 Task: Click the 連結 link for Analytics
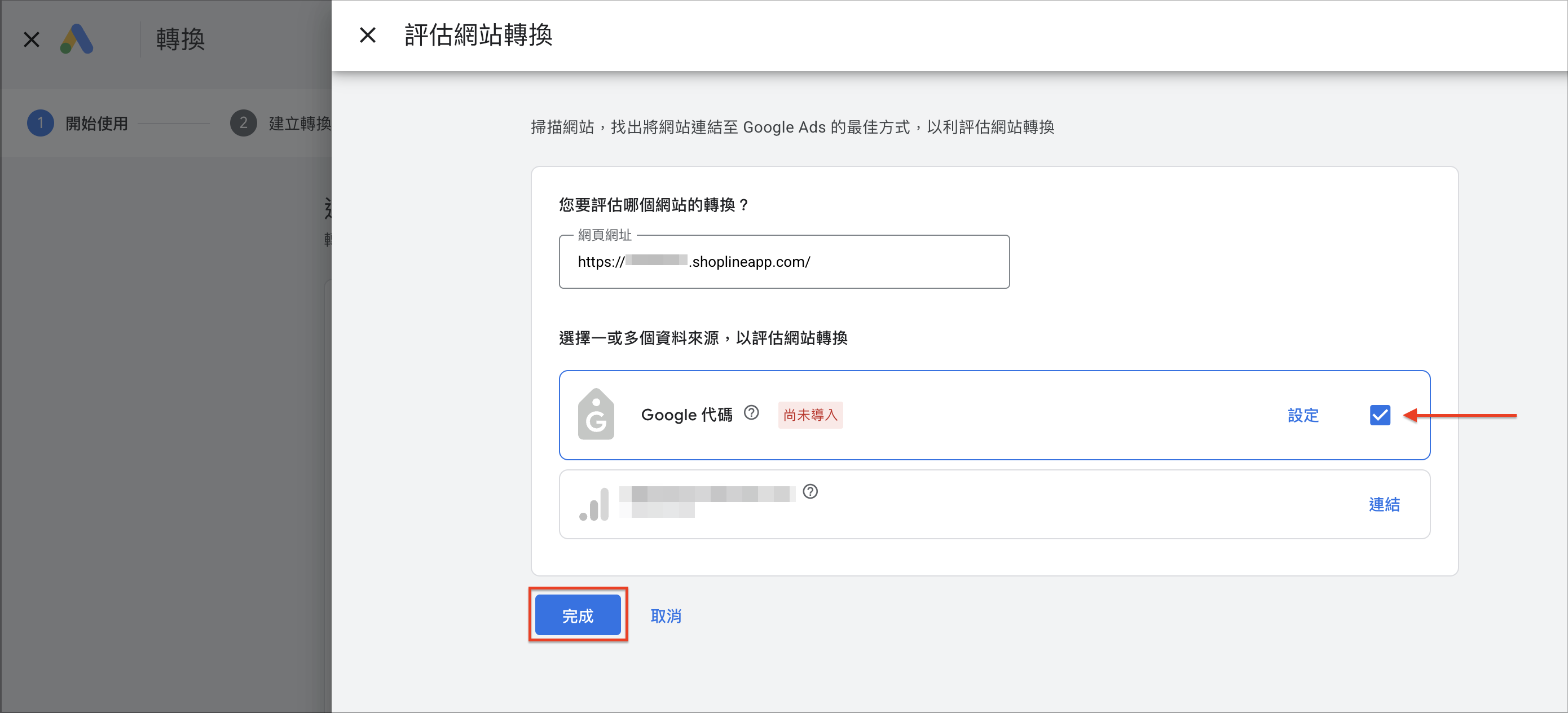pos(1384,504)
